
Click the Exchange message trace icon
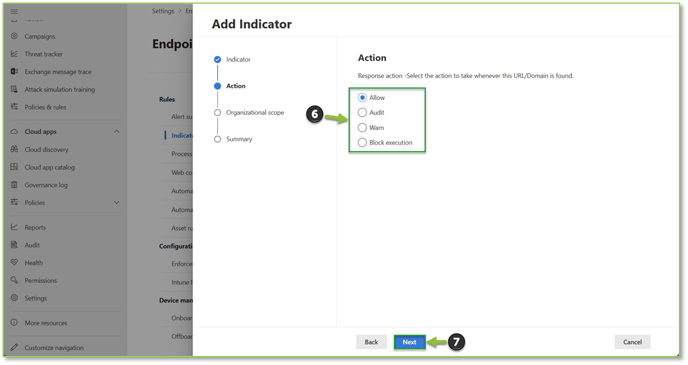14,71
